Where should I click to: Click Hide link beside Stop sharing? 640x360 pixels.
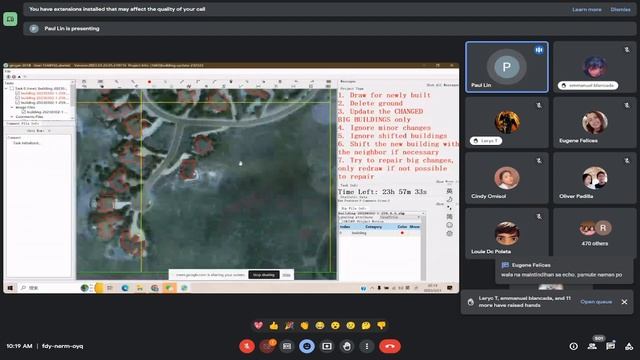287,275
